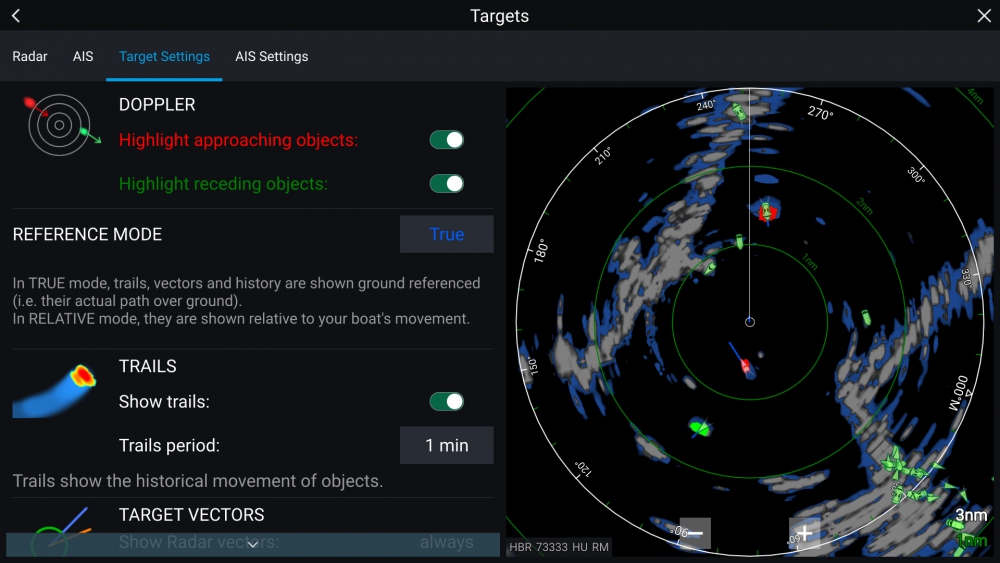Click the 'Highlight receding objects:' label
Viewport: 1000px width, 563px height.
point(223,184)
